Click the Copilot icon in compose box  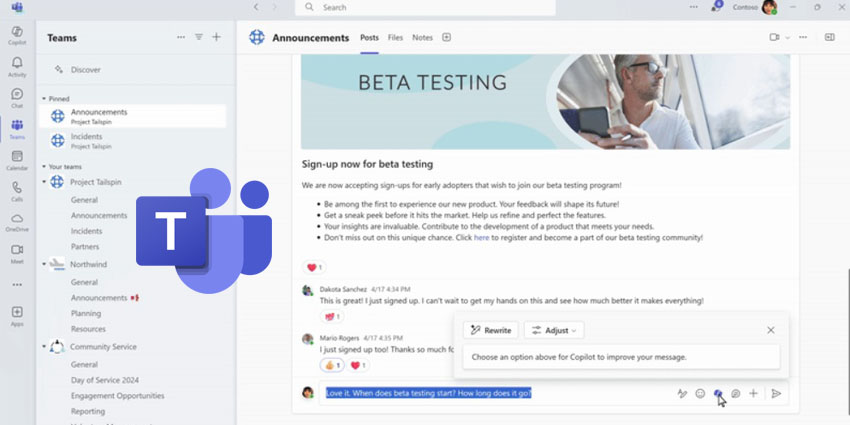point(718,393)
